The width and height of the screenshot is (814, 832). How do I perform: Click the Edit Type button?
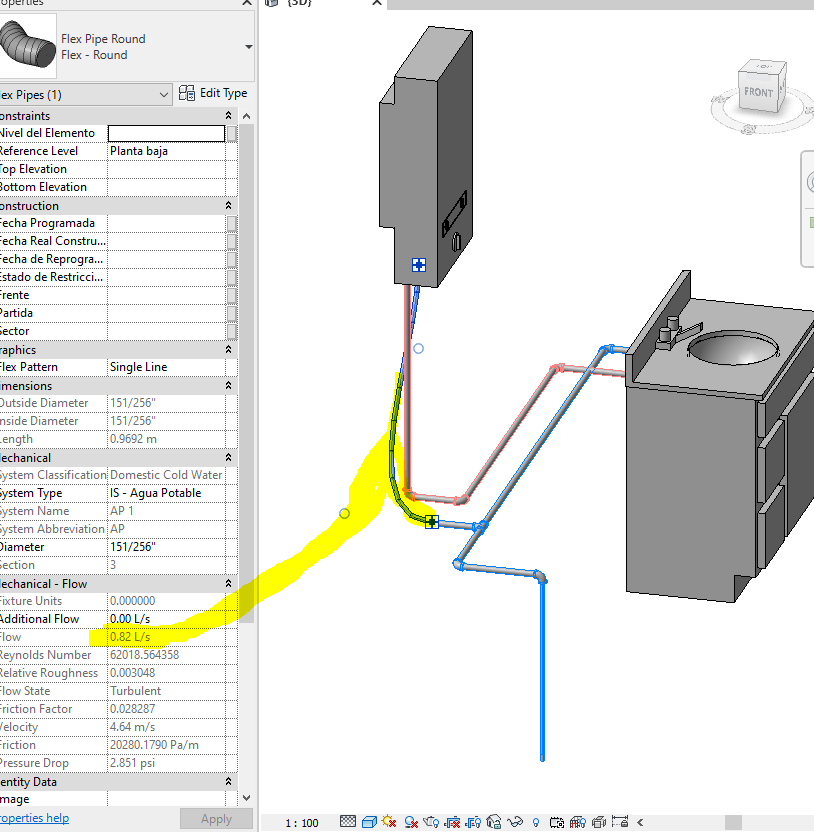pyautogui.click(x=214, y=91)
